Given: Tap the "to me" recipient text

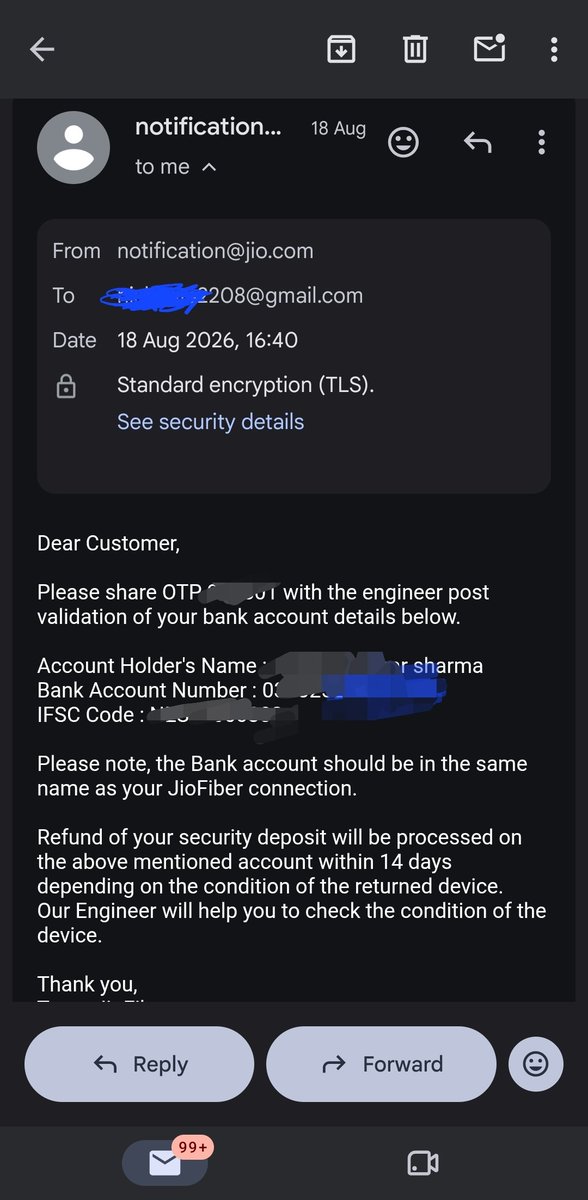Looking at the screenshot, I should click(162, 167).
